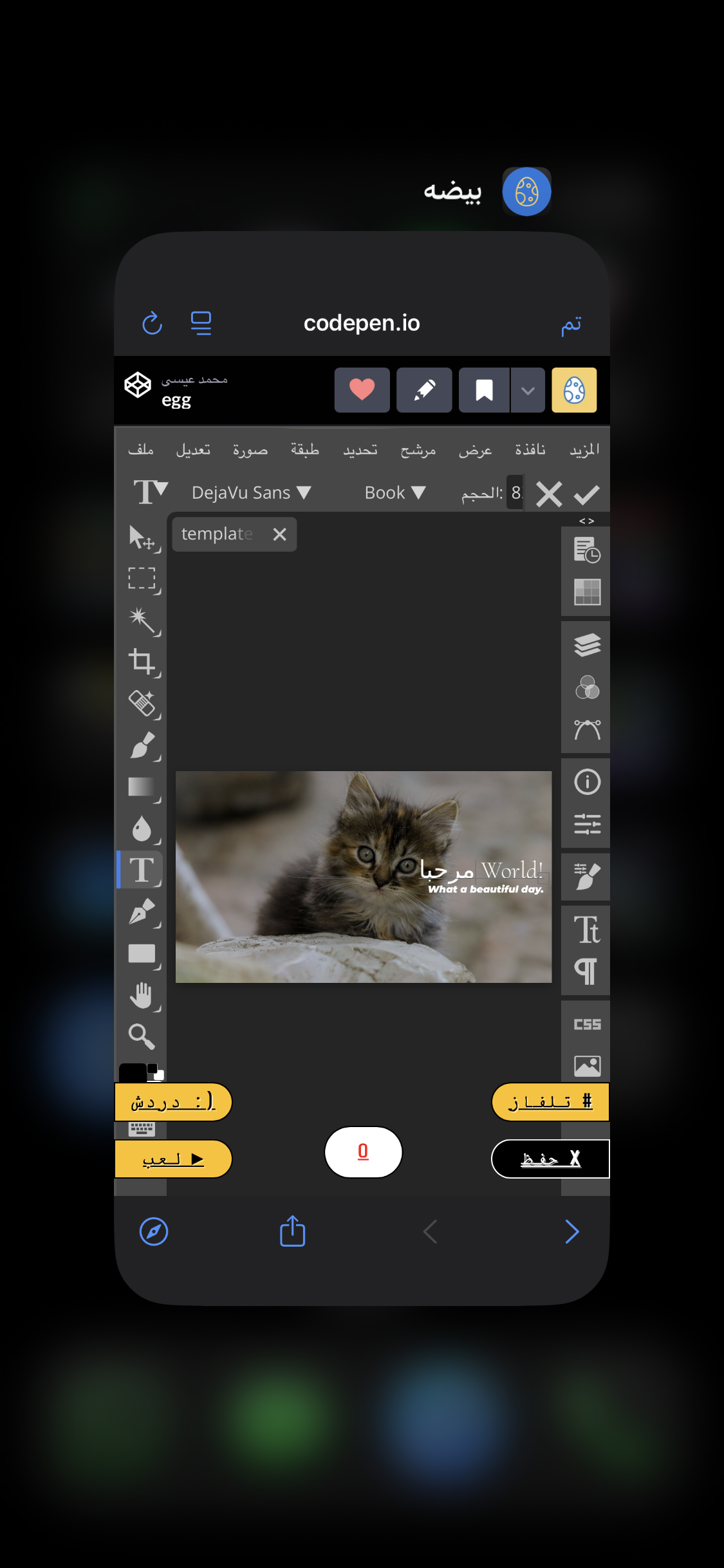
Task: Select the Hand tool
Action: click(x=142, y=996)
